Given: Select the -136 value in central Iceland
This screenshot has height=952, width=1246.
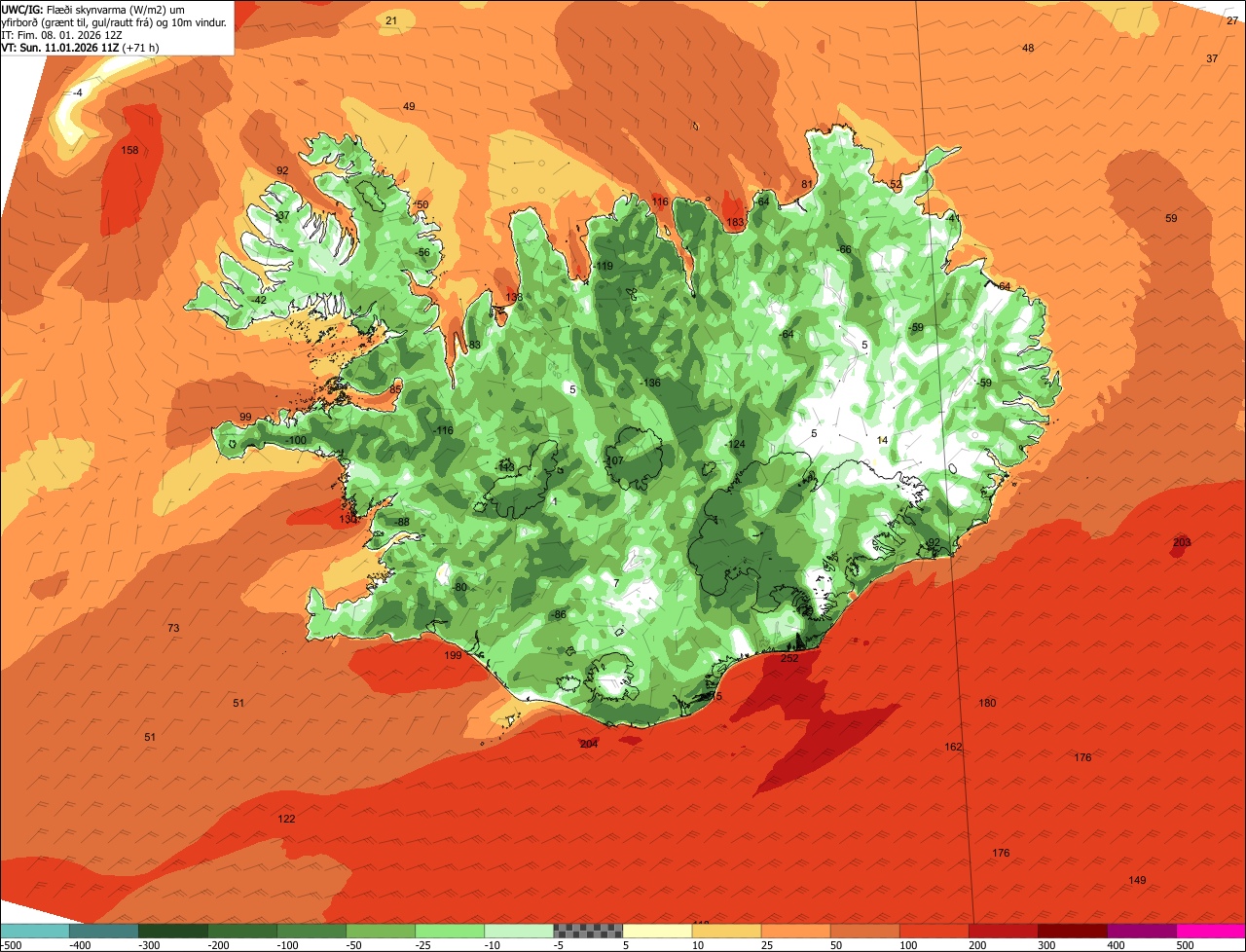Looking at the screenshot, I should pos(650,384).
